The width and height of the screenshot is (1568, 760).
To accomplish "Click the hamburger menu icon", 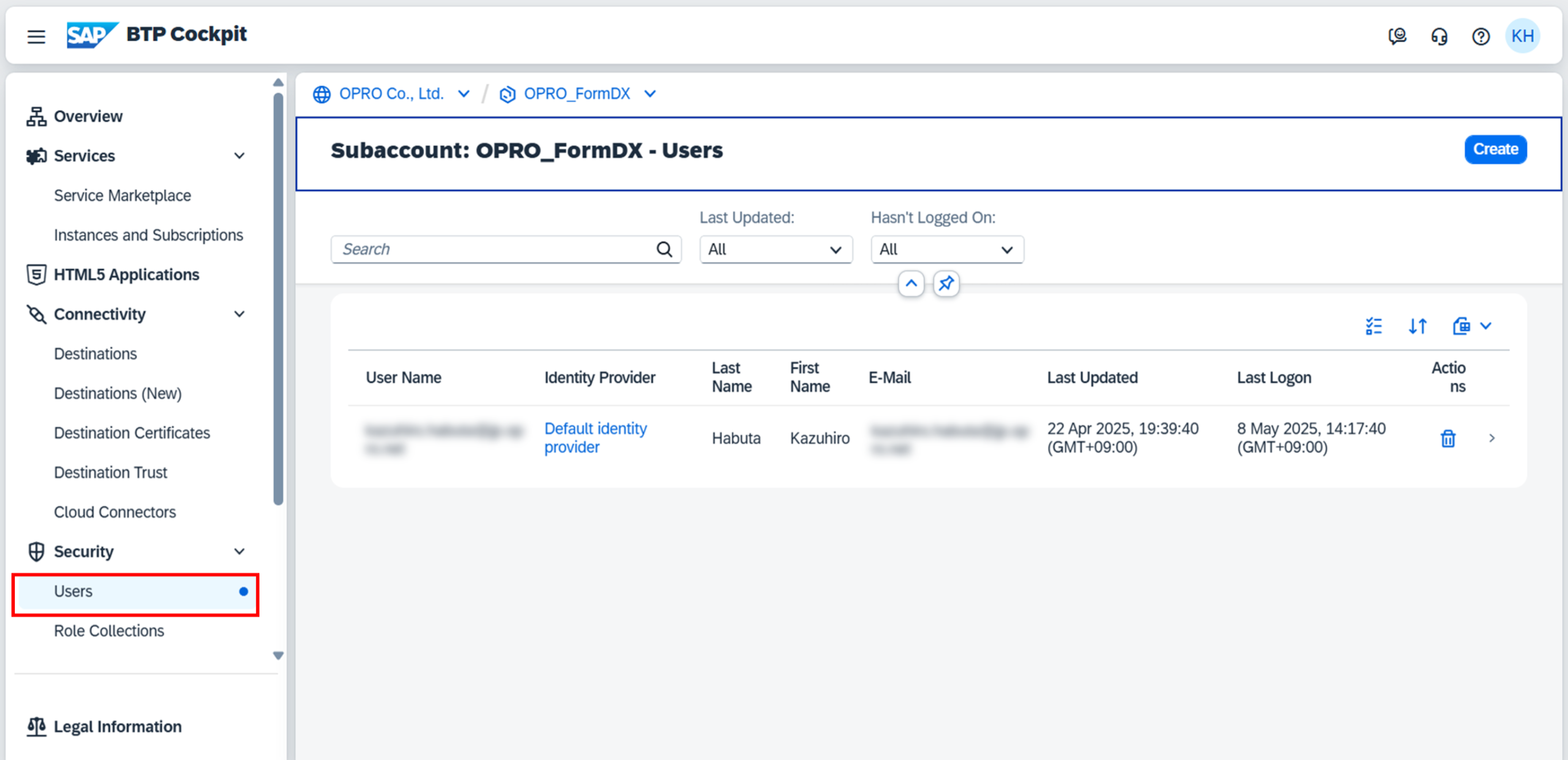I will coord(36,36).
